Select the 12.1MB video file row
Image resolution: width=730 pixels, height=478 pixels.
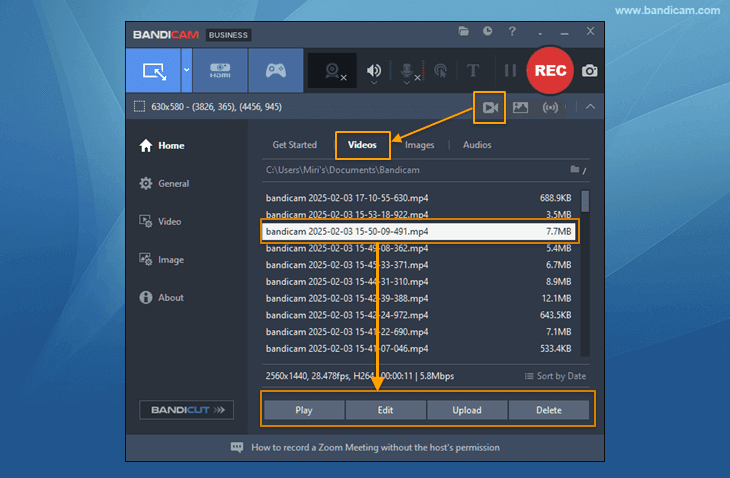[x=418, y=298]
